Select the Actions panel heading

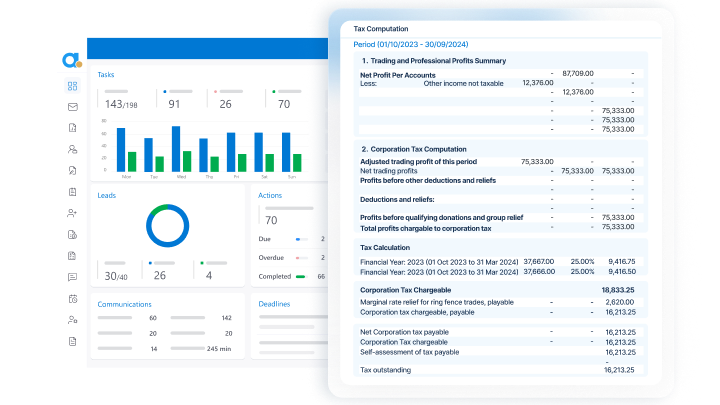pyautogui.click(x=270, y=195)
